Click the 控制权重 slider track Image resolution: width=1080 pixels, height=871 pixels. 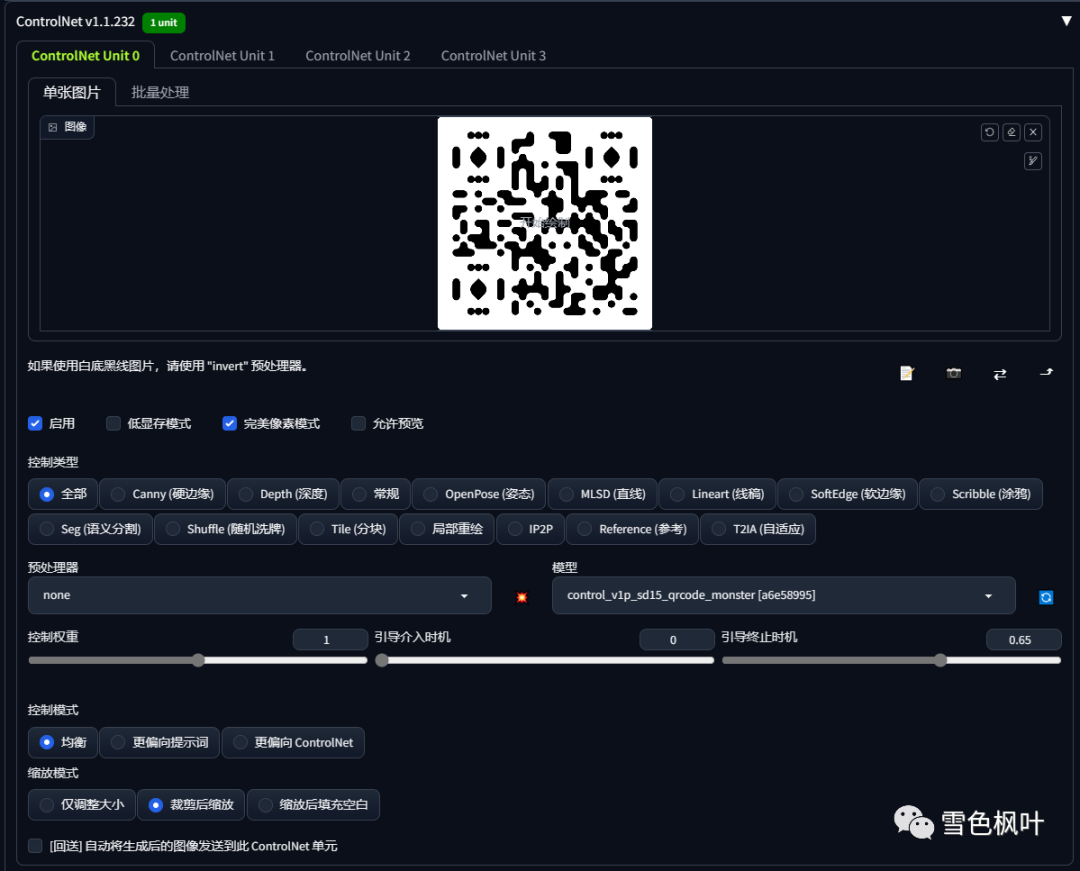click(198, 660)
